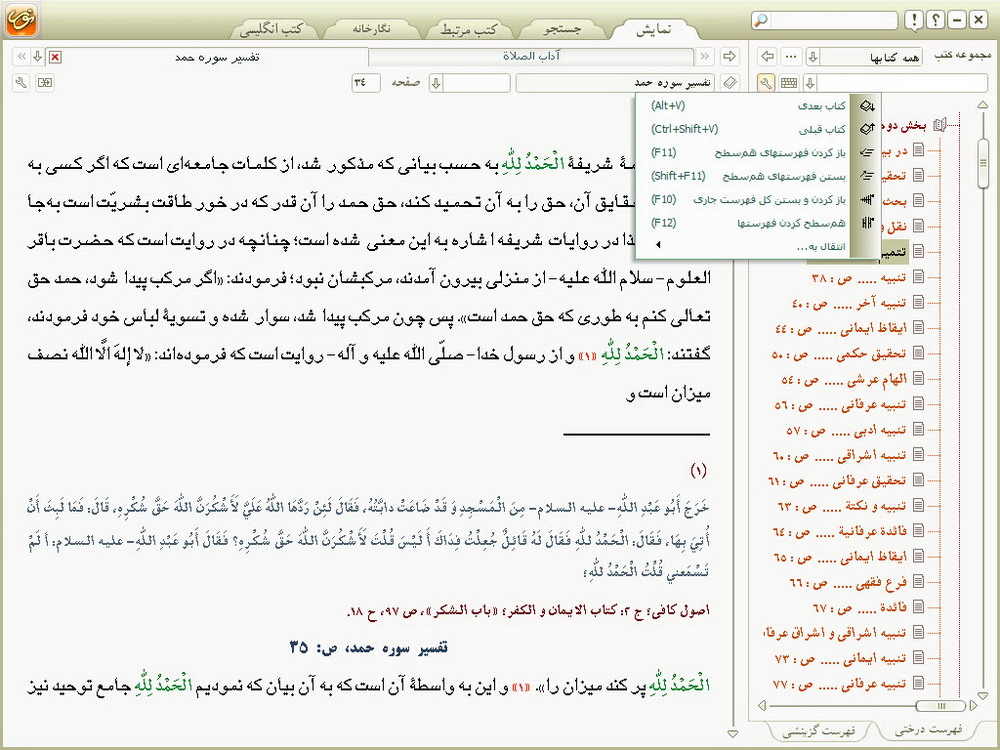Click the right arrow button beside the آداب الصلاة tab
This screenshot has height=750, width=1000.
pyautogui.click(x=729, y=57)
